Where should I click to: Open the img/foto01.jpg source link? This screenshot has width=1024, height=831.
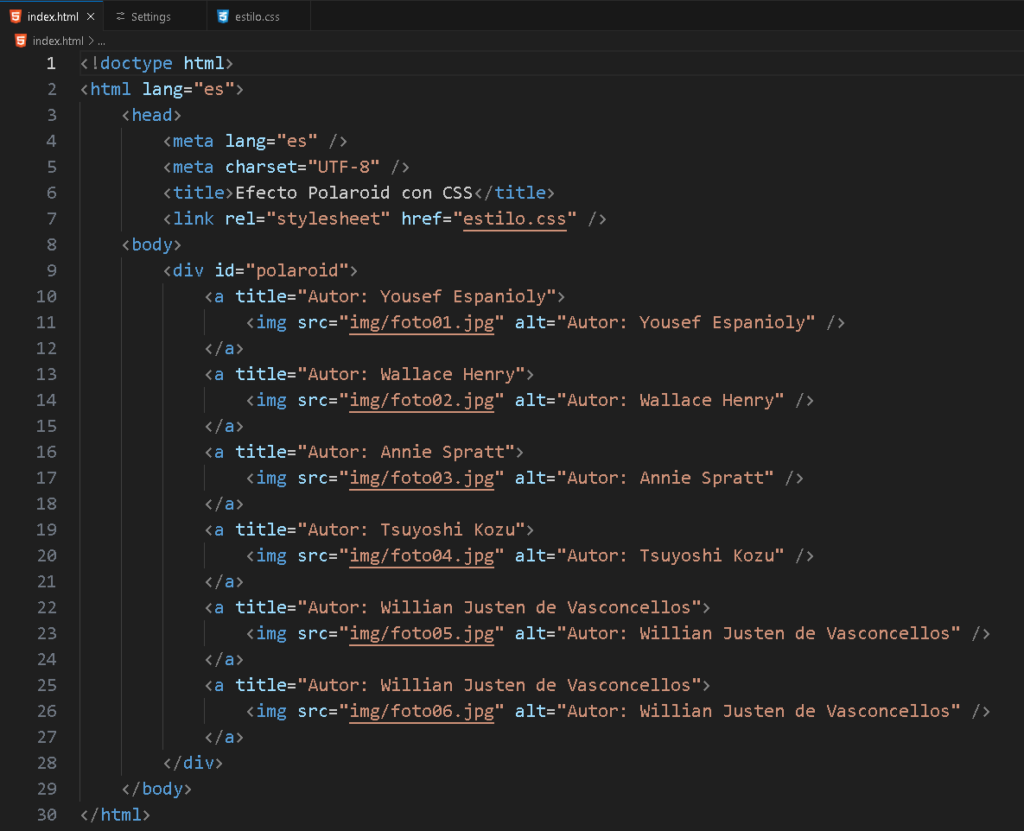pyautogui.click(x=422, y=323)
